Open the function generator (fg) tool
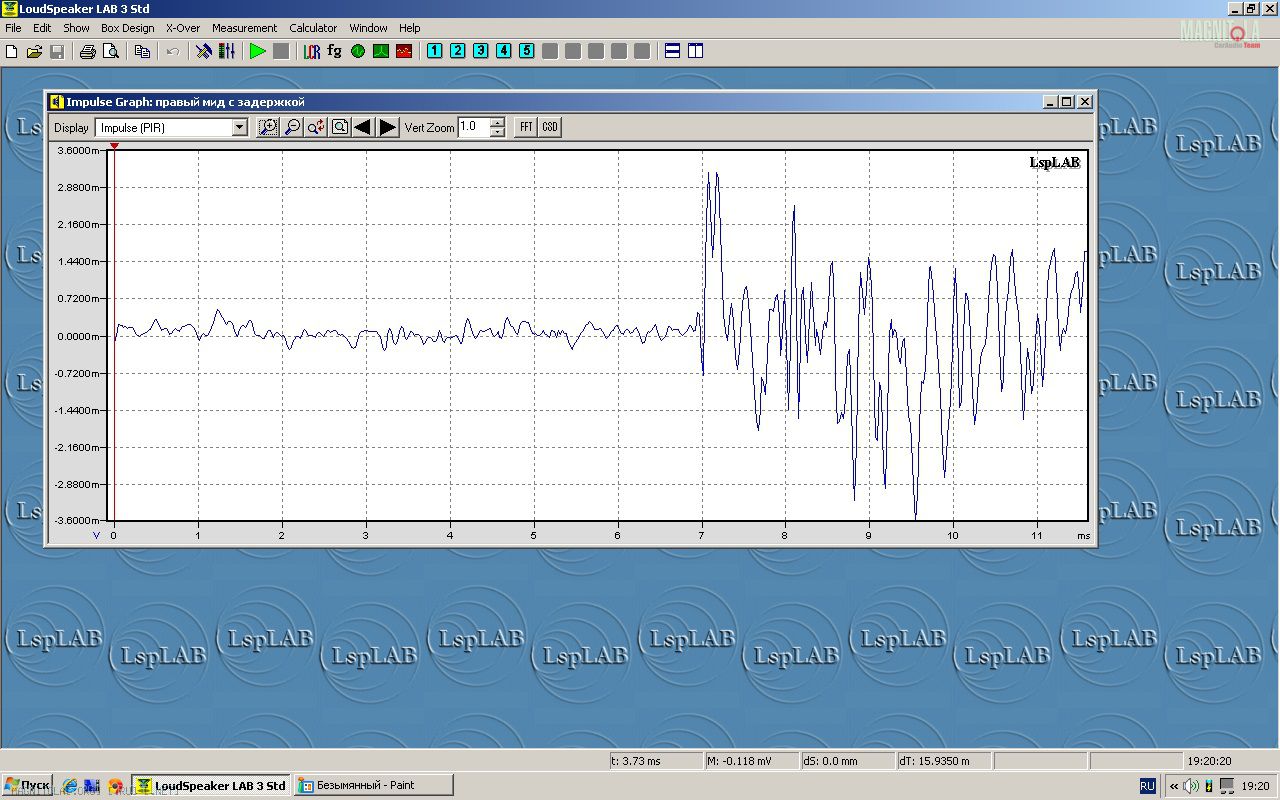 335,51
